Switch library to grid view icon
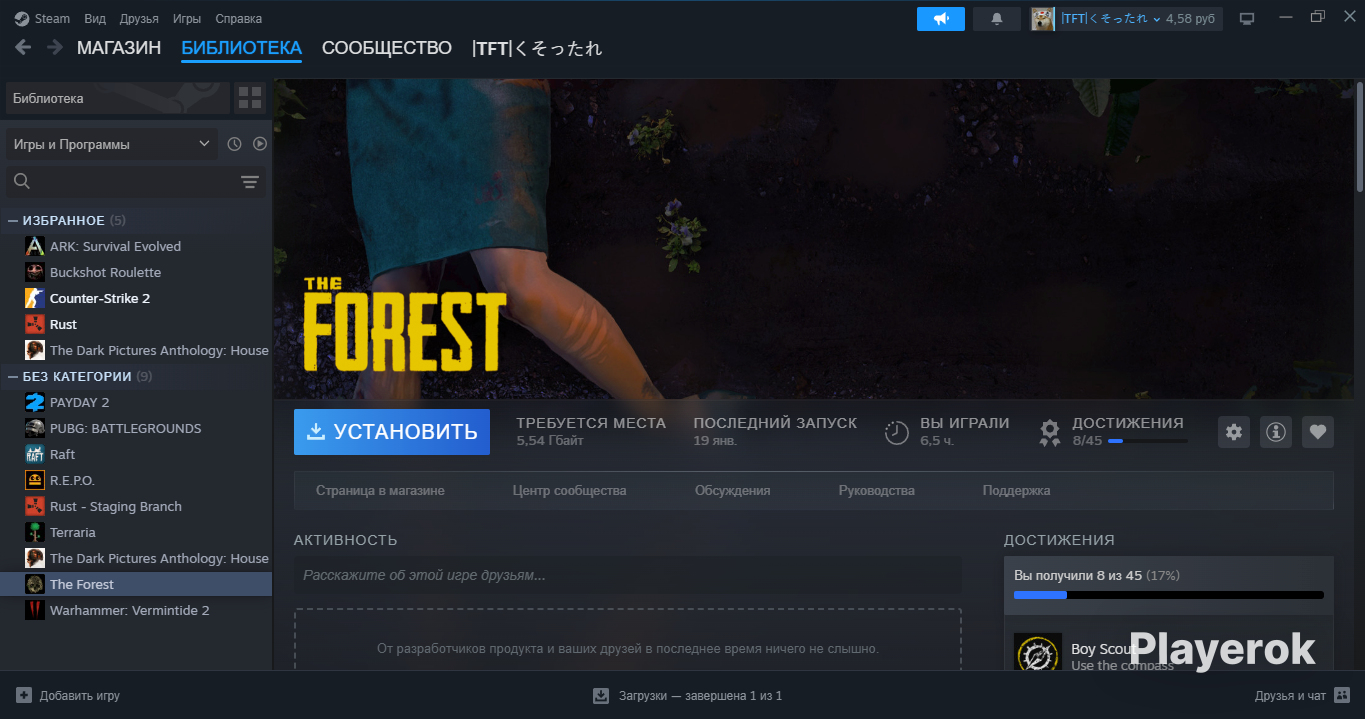The height and width of the screenshot is (719, 1365). tap(250, 98)
